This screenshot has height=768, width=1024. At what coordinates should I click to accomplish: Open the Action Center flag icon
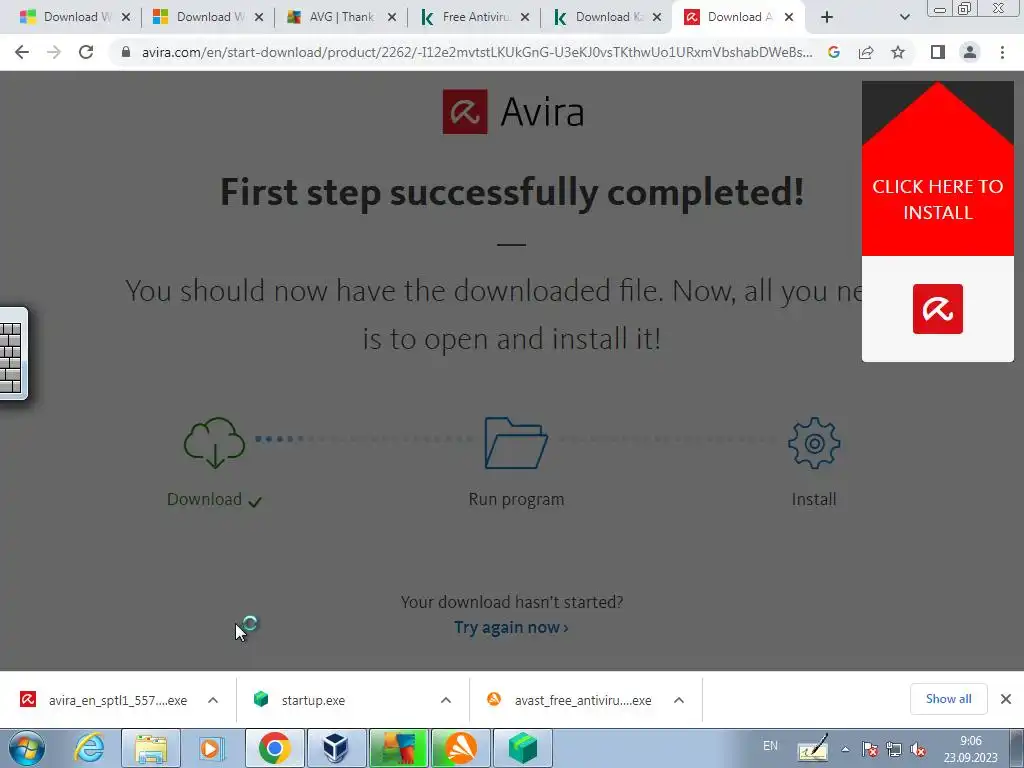point(869,749)
